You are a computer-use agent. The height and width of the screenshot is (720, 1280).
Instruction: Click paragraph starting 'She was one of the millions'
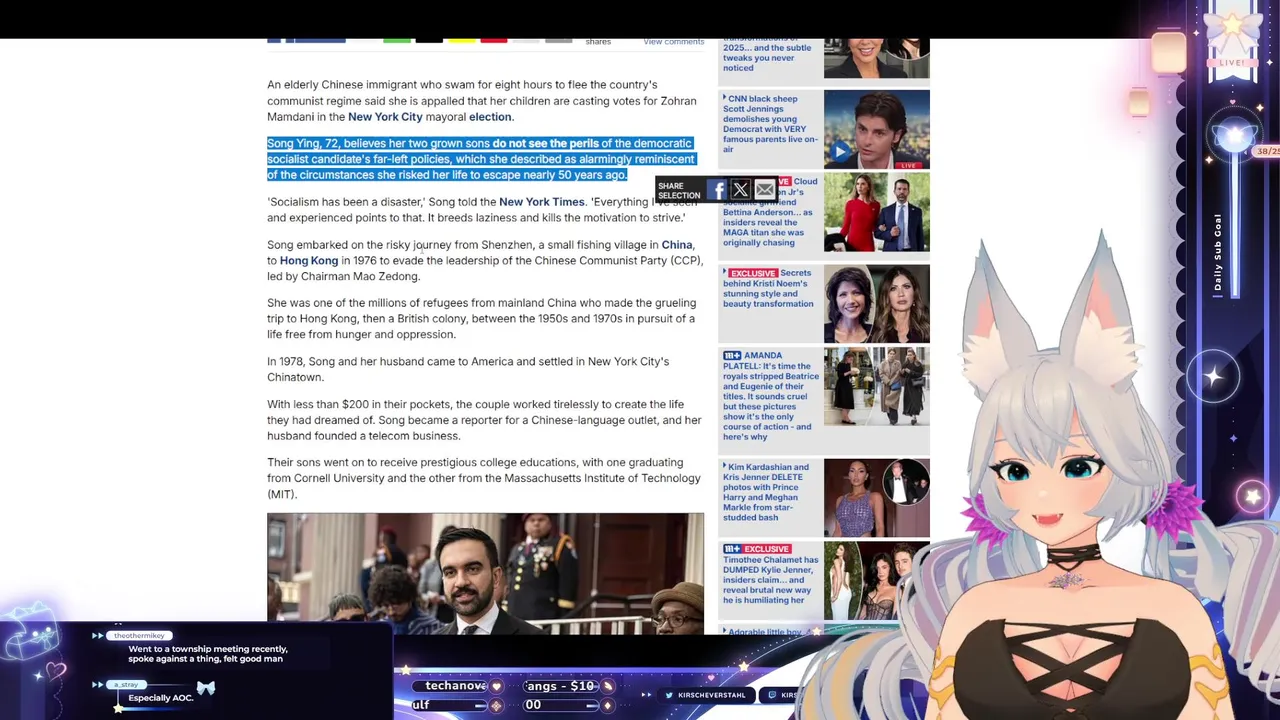pyautogui.click(x=481, y=319)
